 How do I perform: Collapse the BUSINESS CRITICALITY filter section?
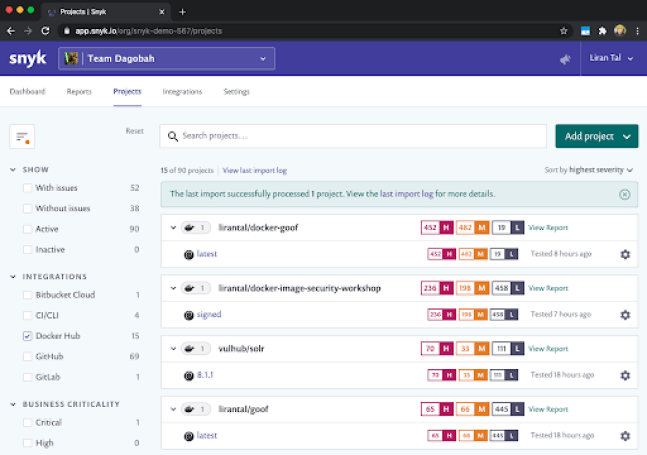pos(13,404)
